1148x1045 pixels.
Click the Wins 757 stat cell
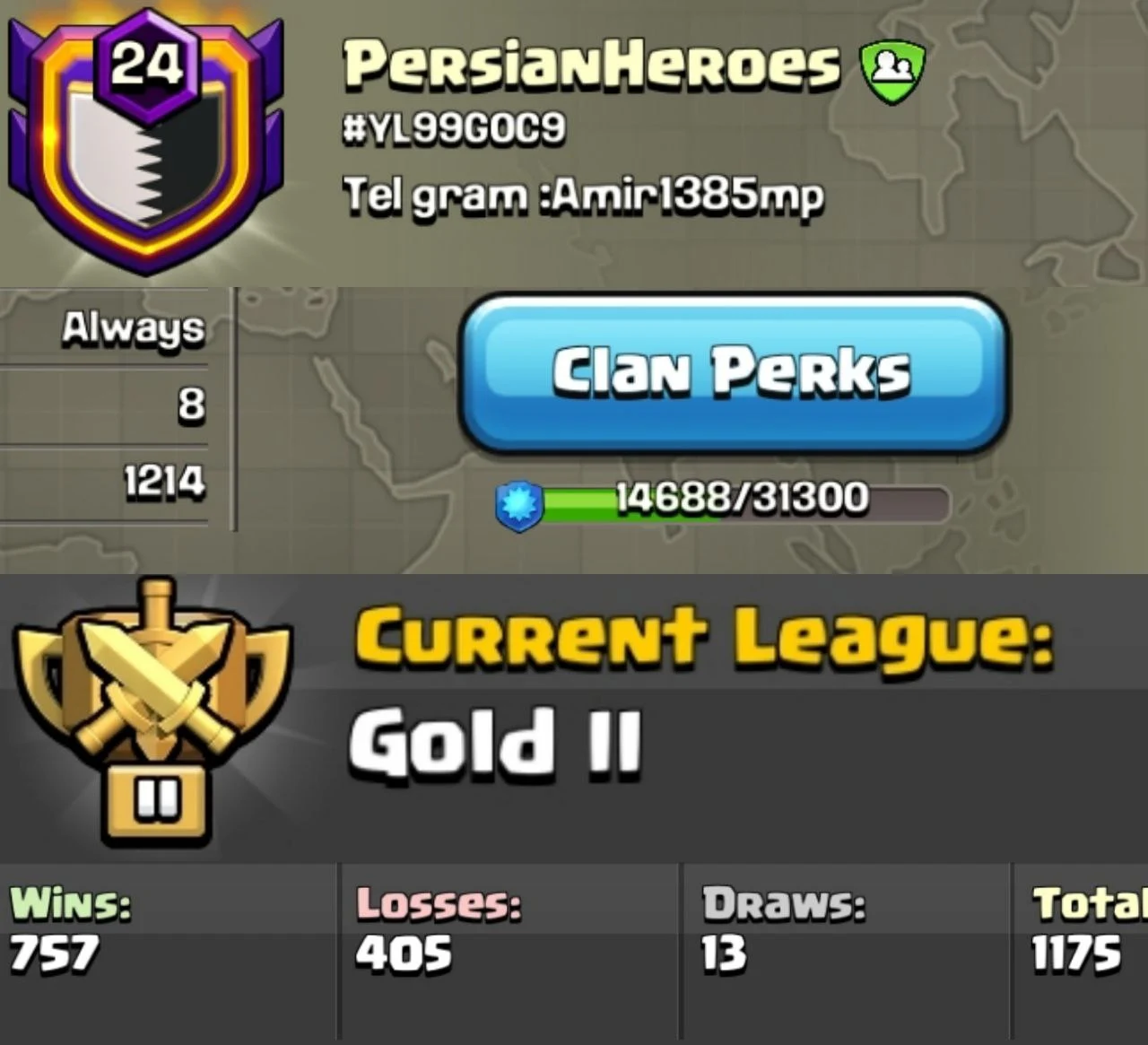169,951
